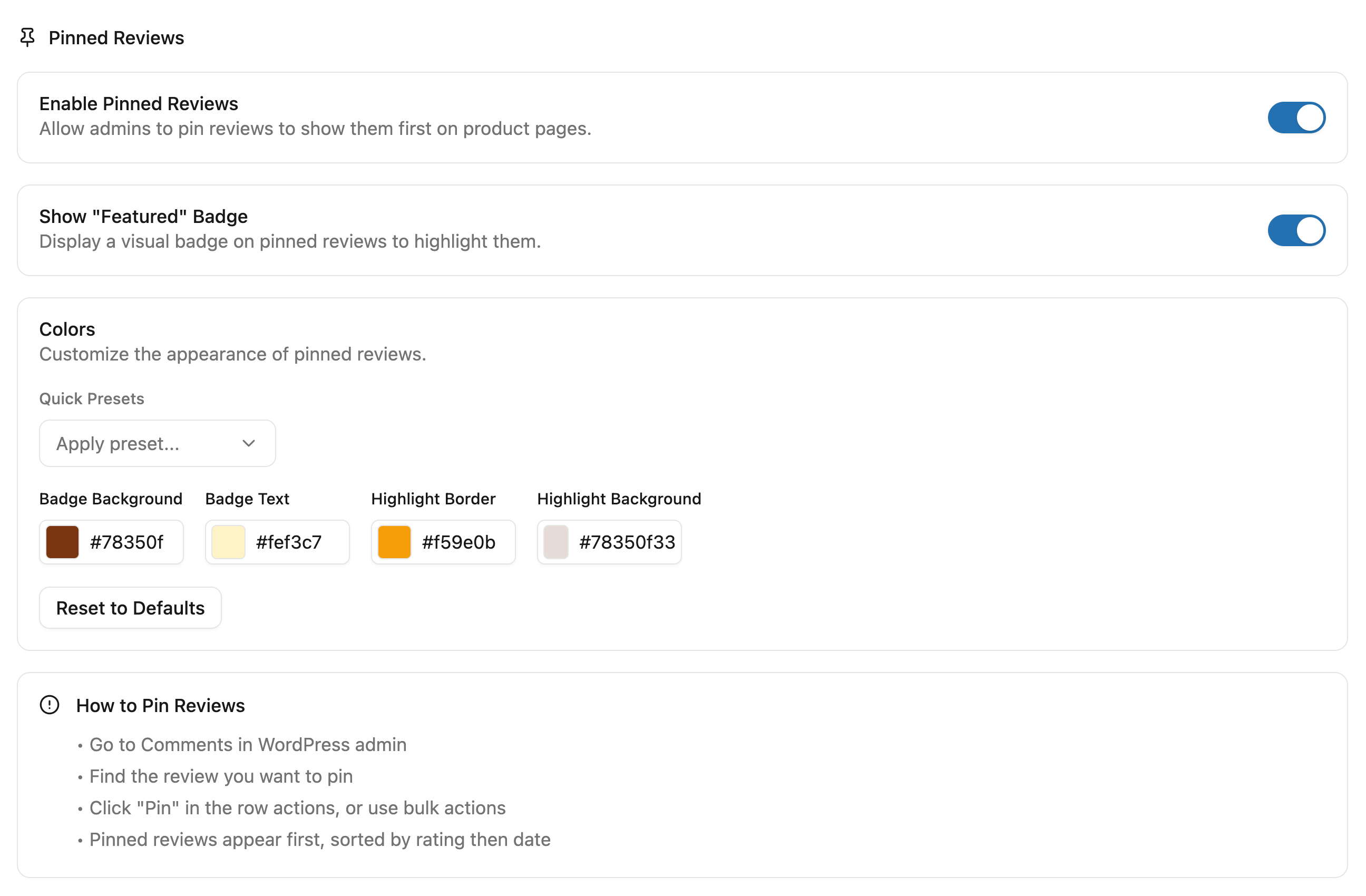
Task: Click the Quick Presets label
Action: tap(92, 399)
